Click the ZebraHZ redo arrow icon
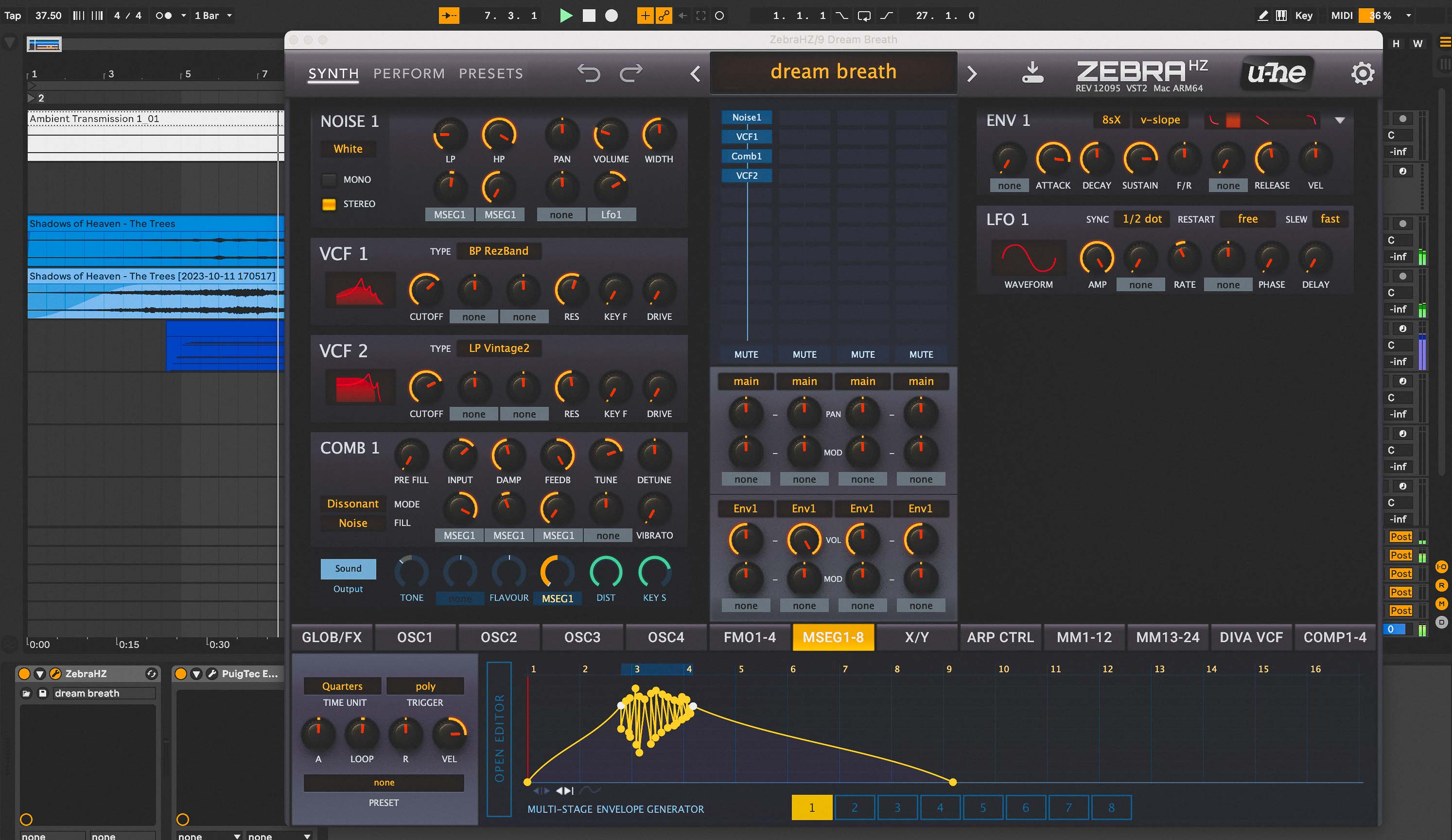The height and width of the screenshot is (840, 1452). 631,73
